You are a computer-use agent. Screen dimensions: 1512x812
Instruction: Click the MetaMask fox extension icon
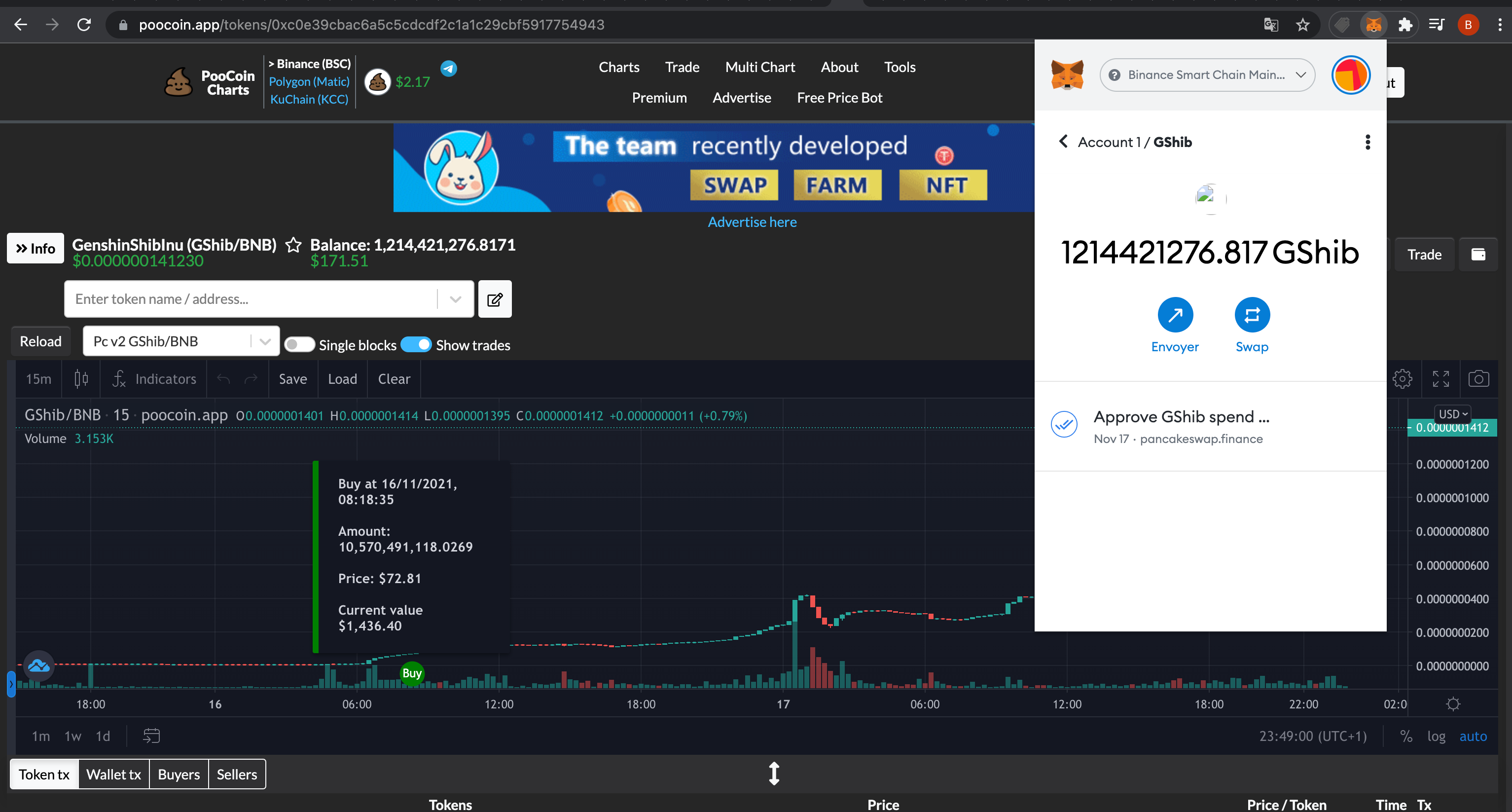[1373, 25]
